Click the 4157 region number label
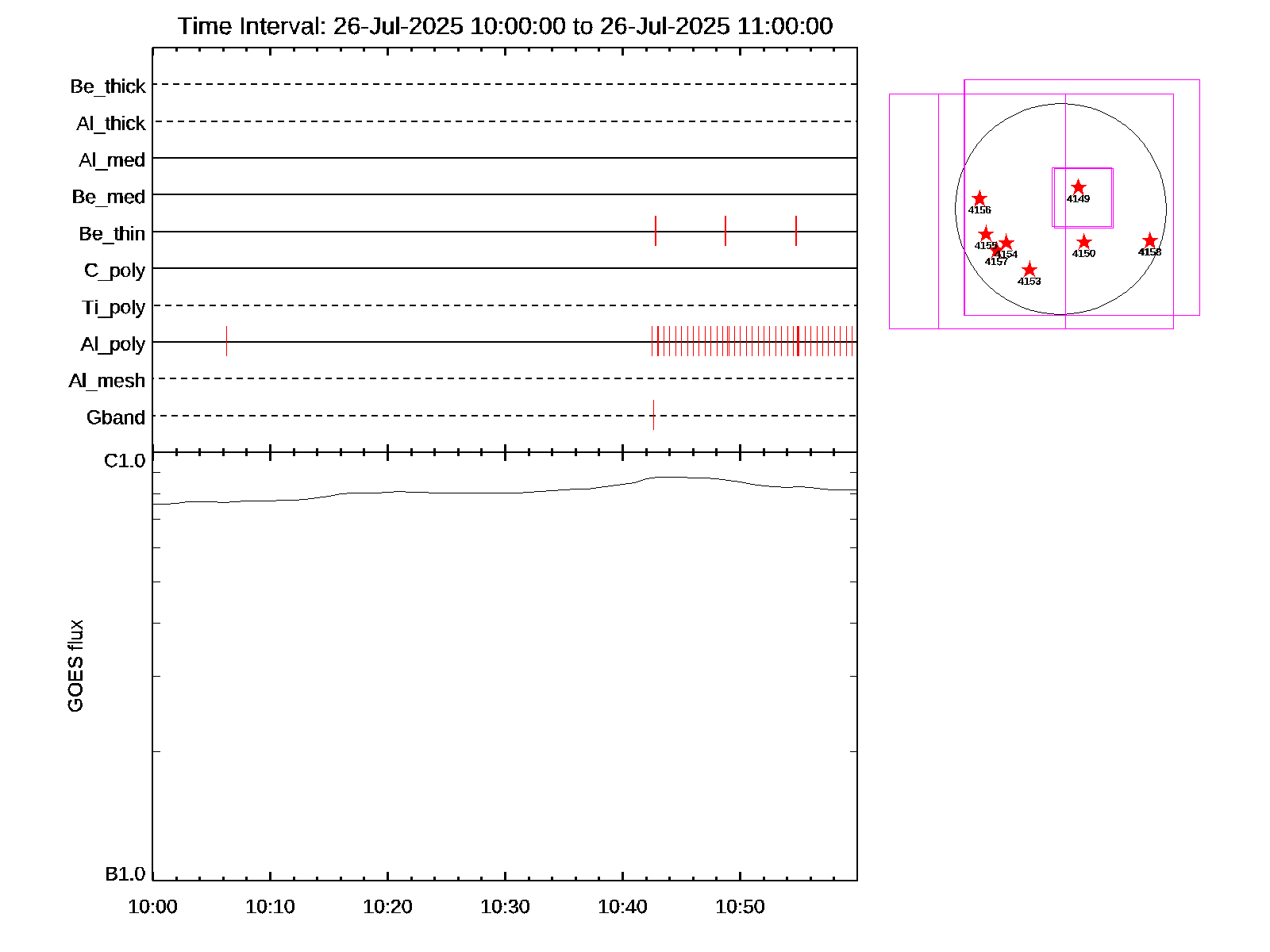This screenshot has height=952, width=1270. (x=995, y=262)
